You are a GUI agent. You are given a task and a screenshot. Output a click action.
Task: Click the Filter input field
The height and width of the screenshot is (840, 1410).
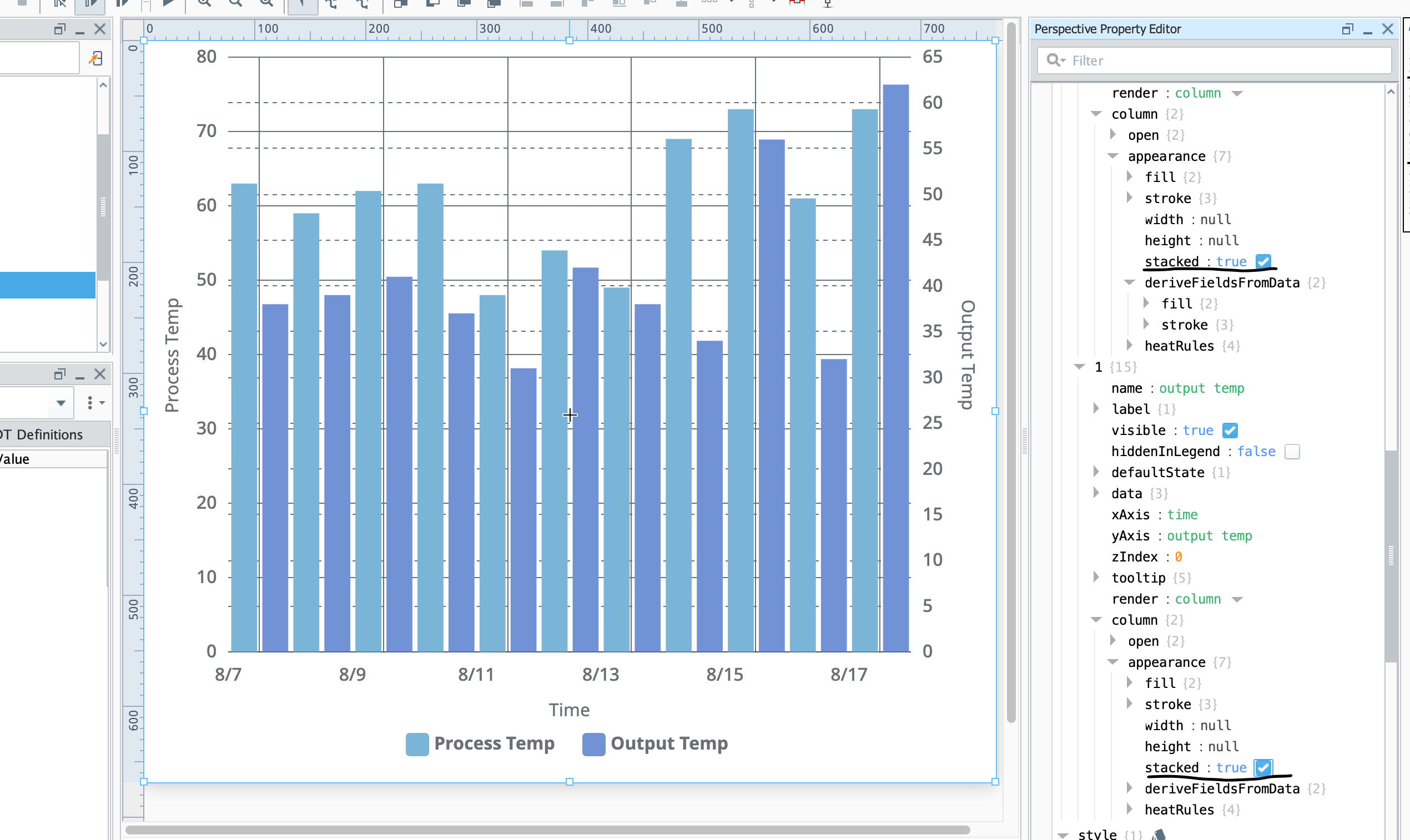pyautogui.click(x=1214, y=60)
